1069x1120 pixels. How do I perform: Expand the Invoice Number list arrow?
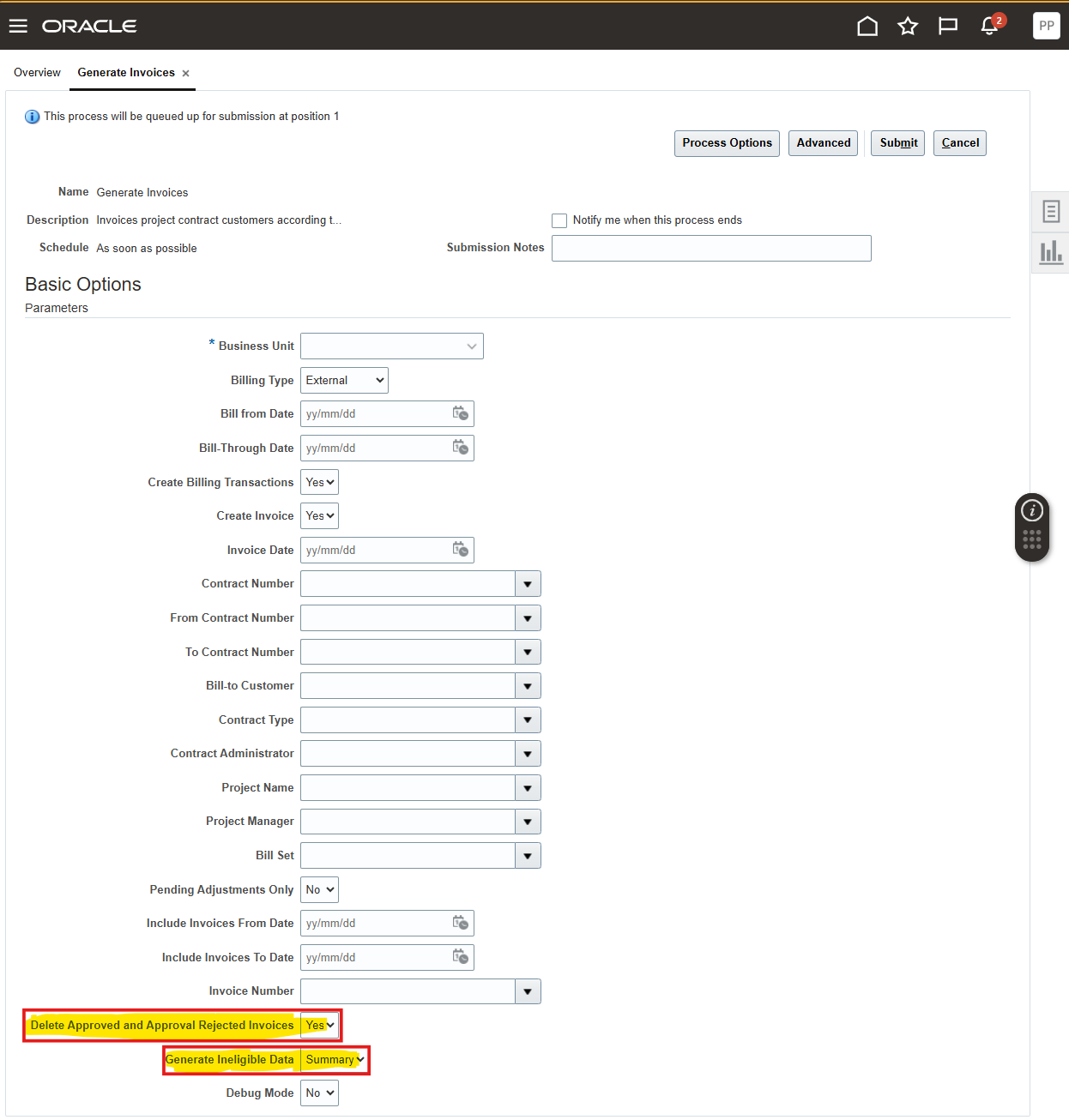tap(528, 991)
